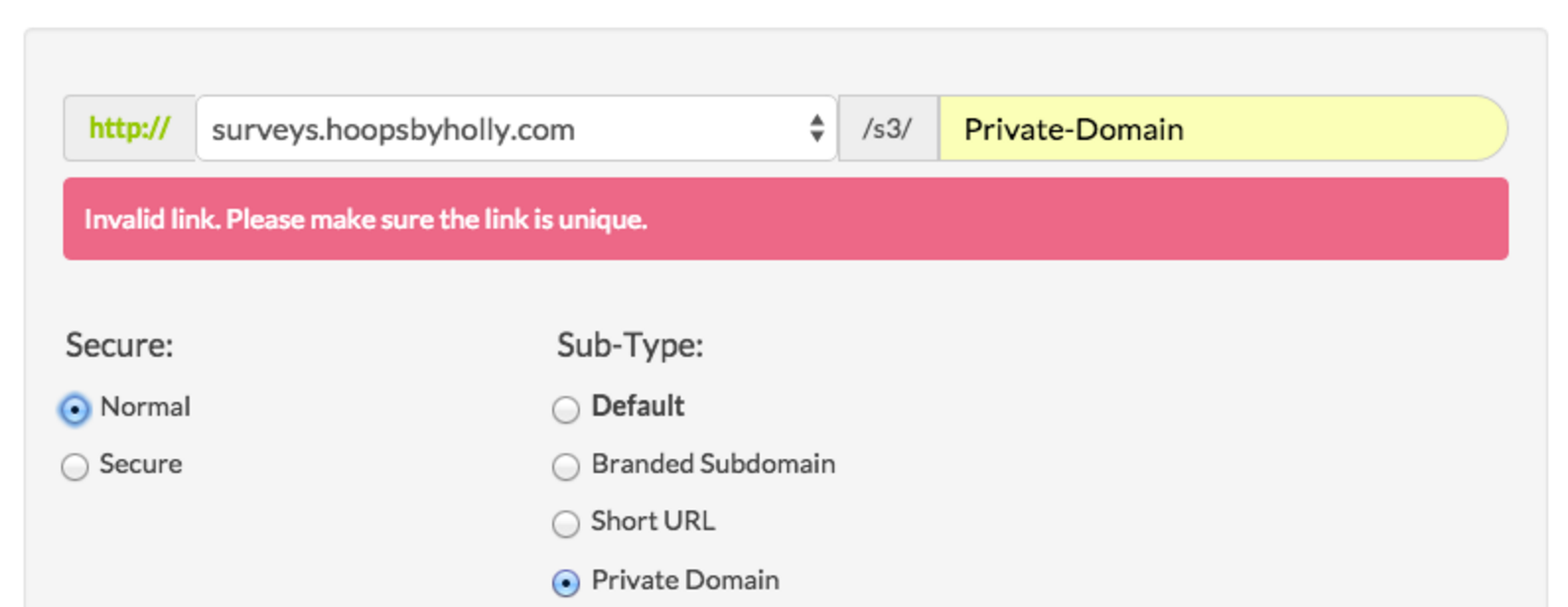This screenshot has width=1568, height=607.
Task: Click the green http:// protocol prefix
Action: point(129,128)
